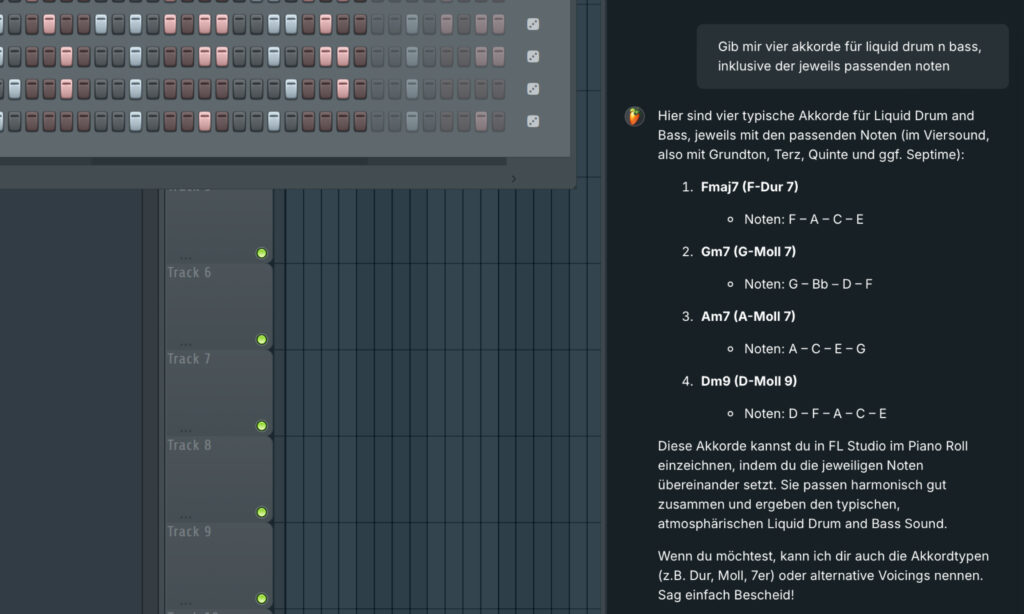
Task: Click the dice icon on the bottom sequencer row
Action: tap(533, 121)
